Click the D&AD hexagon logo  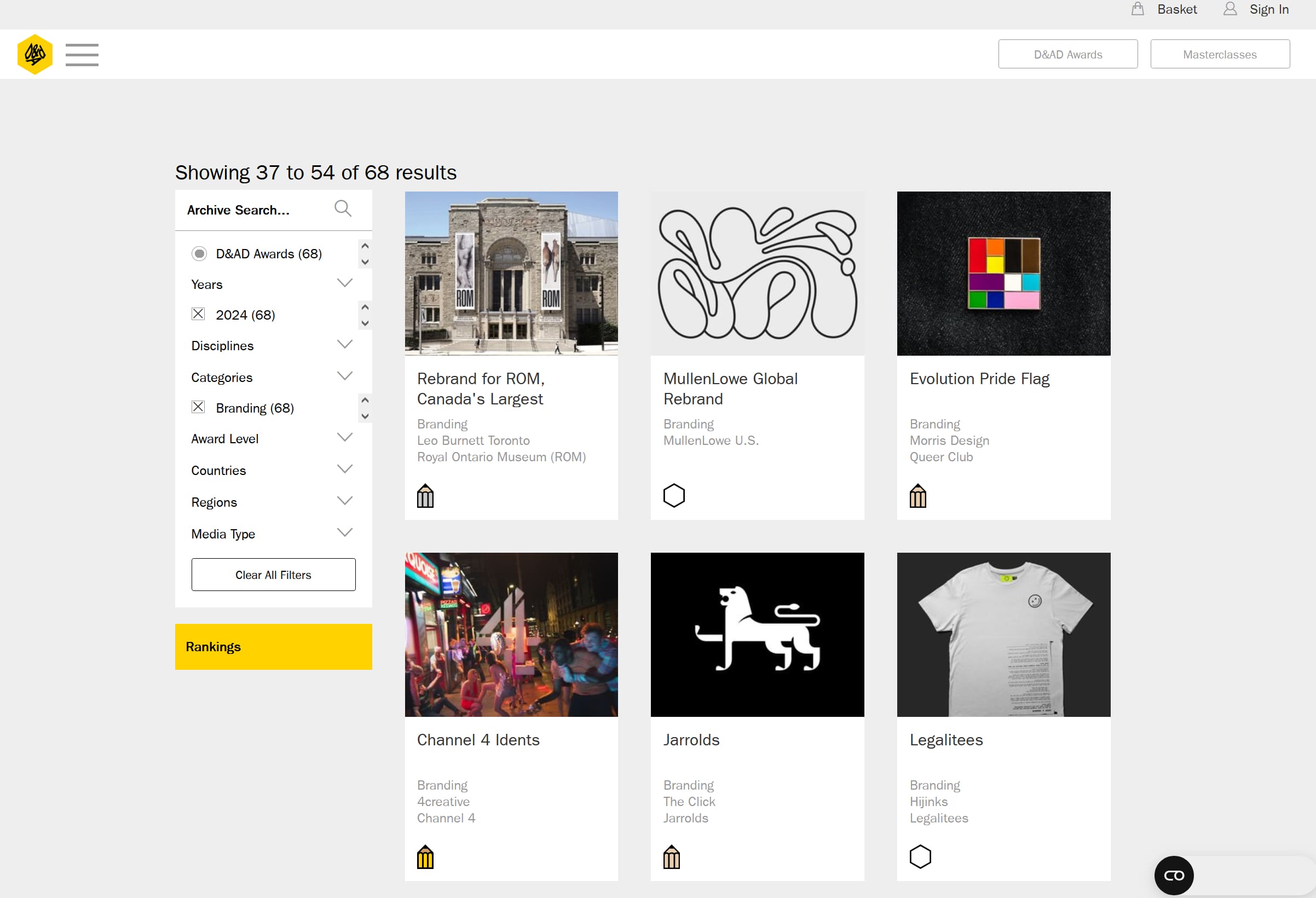pyautogui.click(x=34, y=54)
